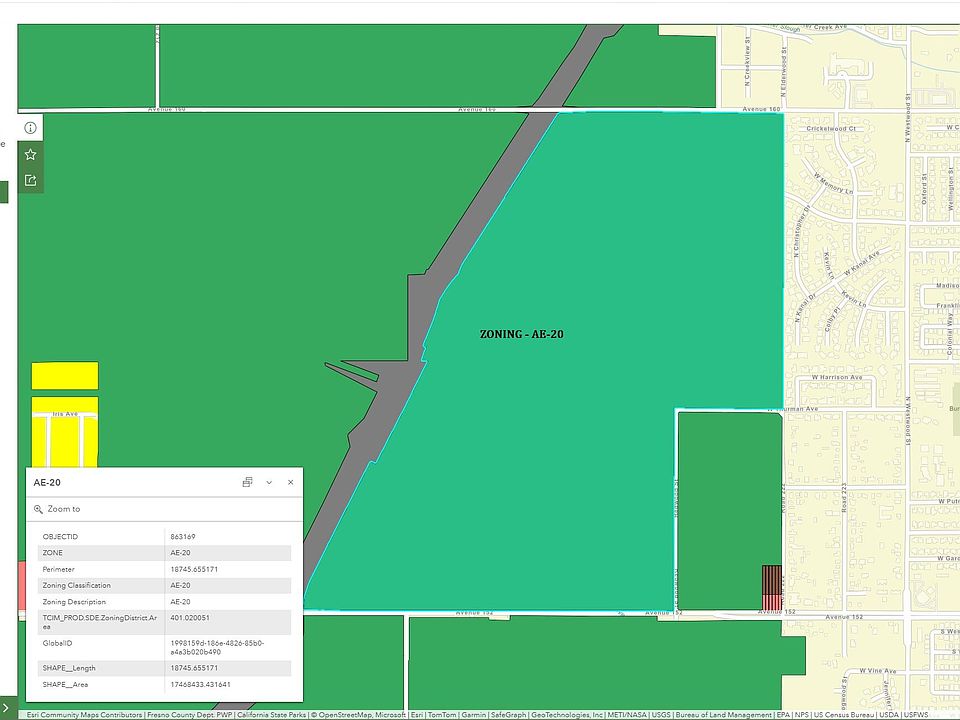Click the information icon on the map toolbar
960x720 pixels.
31,128
